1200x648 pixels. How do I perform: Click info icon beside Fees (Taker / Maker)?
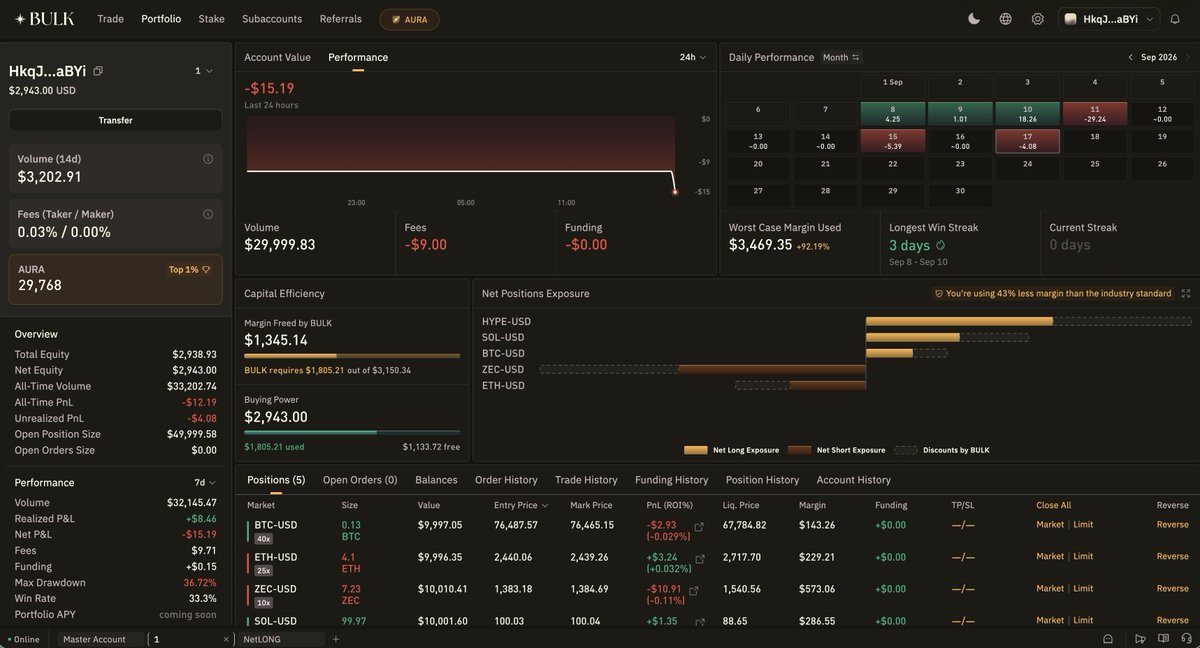point(208,214)
